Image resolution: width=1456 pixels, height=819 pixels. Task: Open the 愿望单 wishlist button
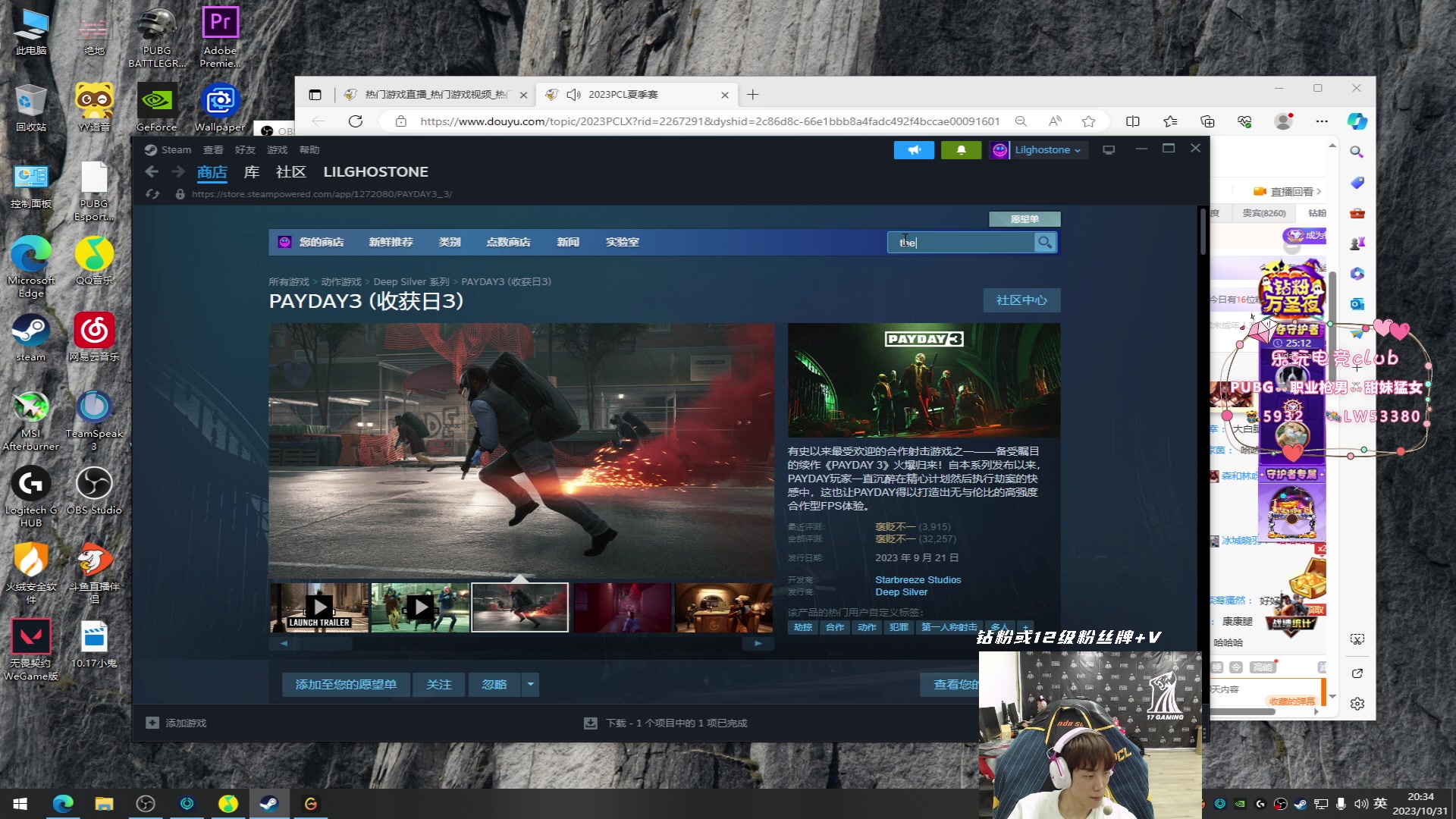pos(1025,219)
